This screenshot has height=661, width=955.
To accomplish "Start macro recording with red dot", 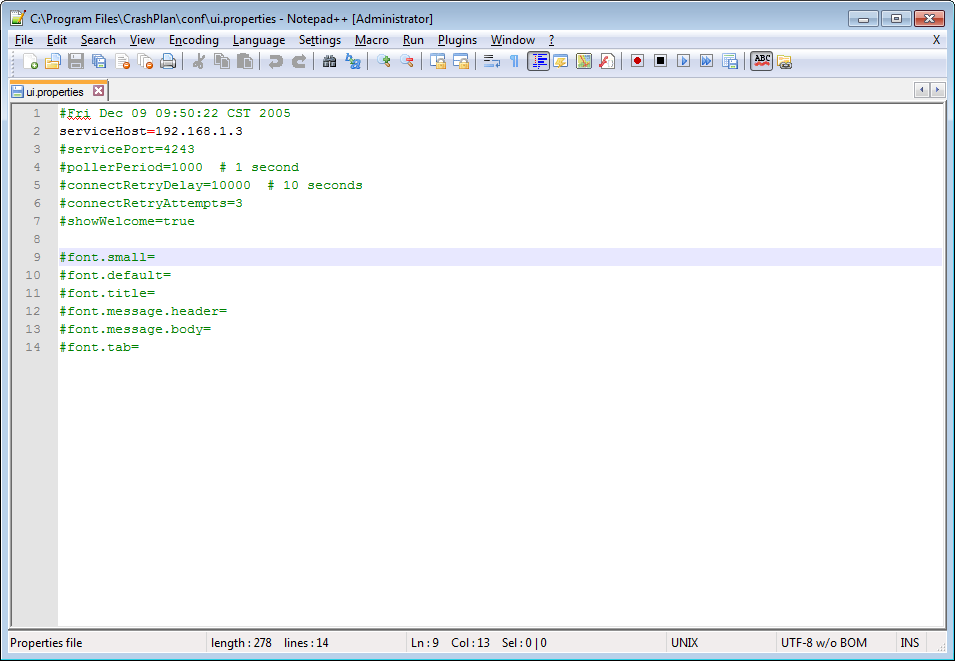I will coord(637,61).
